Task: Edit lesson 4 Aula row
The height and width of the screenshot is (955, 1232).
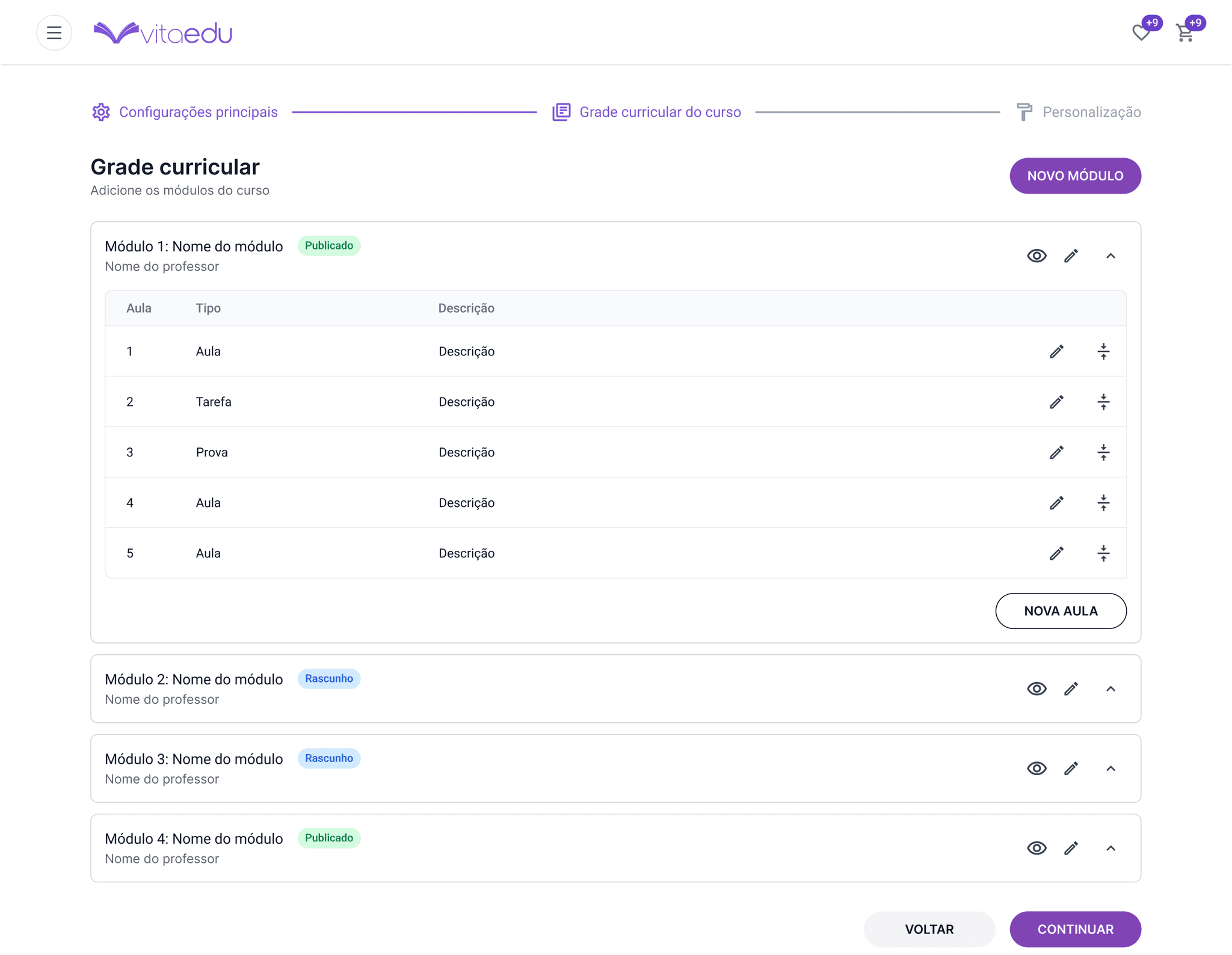Action: coord(1056,503)
